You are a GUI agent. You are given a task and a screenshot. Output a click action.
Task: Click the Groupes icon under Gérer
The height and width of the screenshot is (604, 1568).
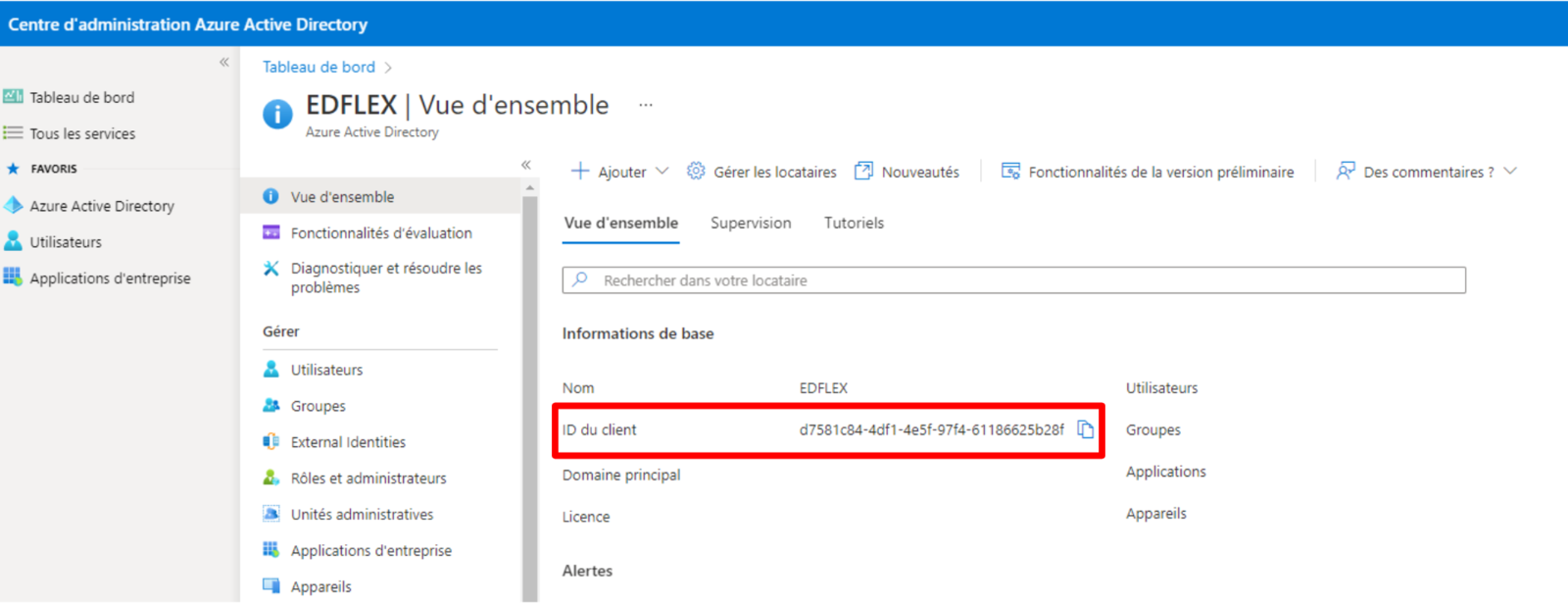271,405
